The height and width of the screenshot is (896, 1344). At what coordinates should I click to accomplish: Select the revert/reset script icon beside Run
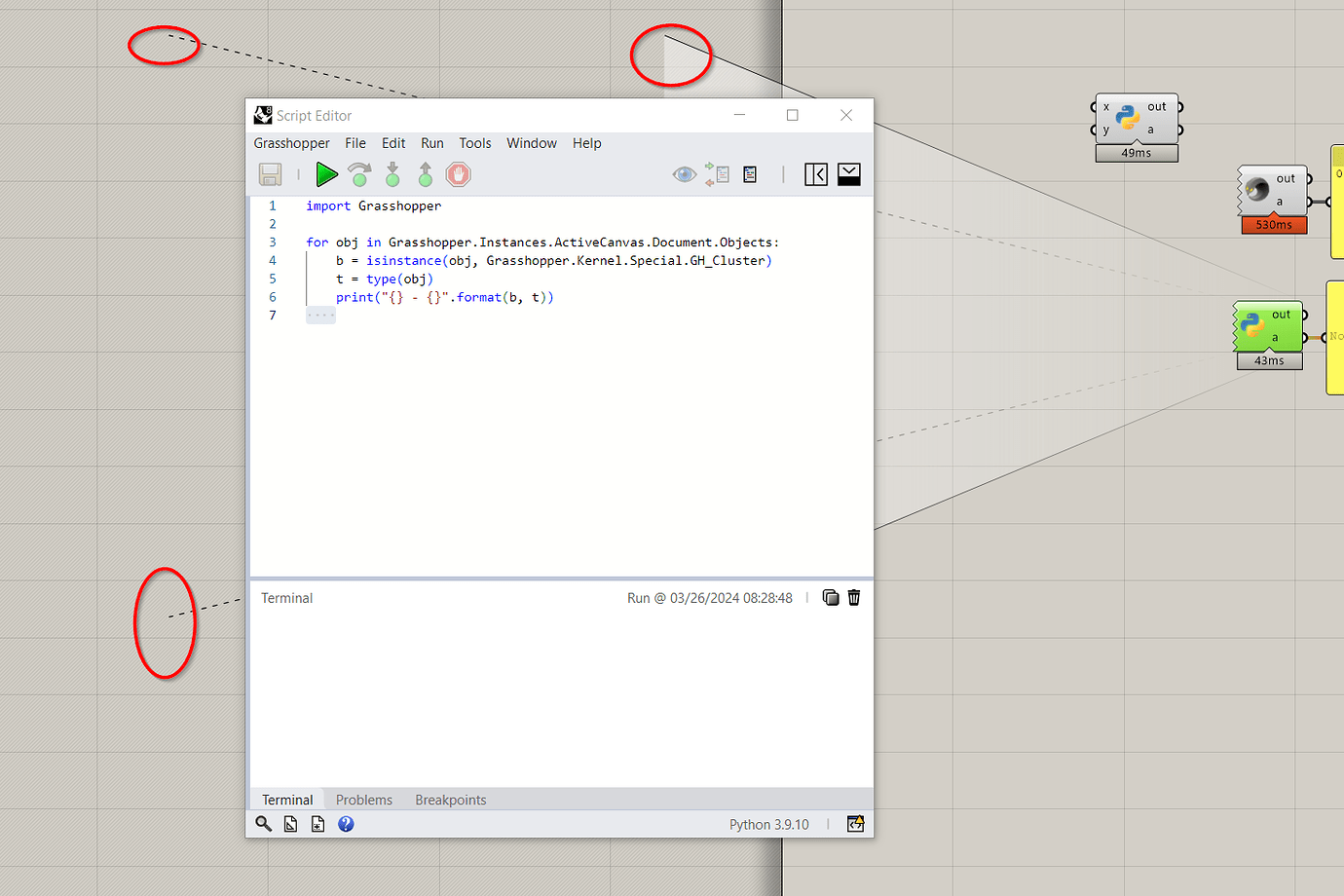tap(359, 174)
